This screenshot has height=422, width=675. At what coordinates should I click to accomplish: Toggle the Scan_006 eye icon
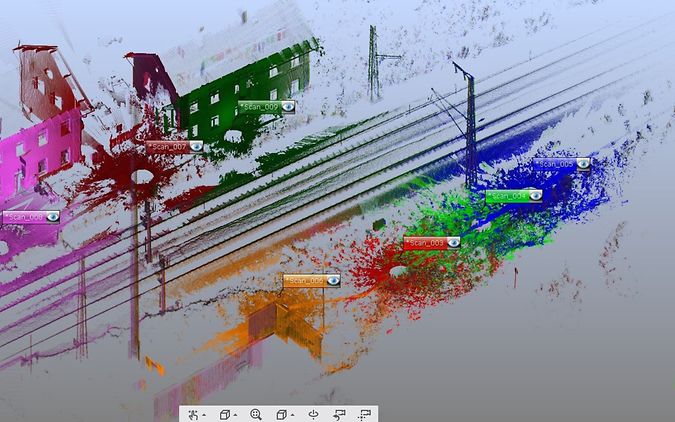click(x=332, y=281)
